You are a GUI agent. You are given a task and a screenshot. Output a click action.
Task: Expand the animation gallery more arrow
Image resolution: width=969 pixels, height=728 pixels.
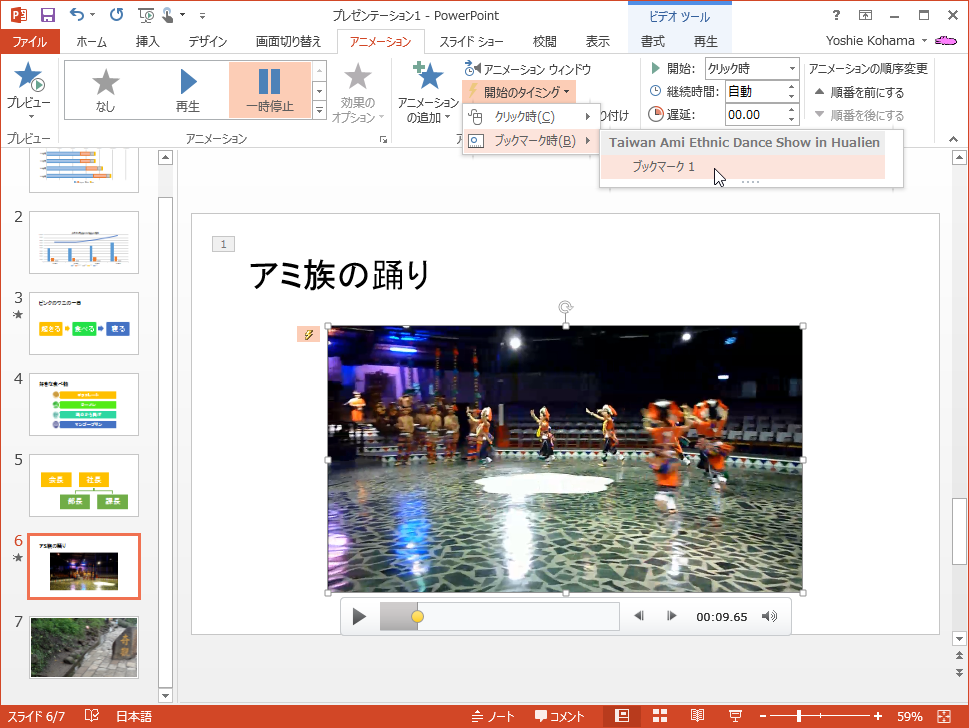point(320,110)
